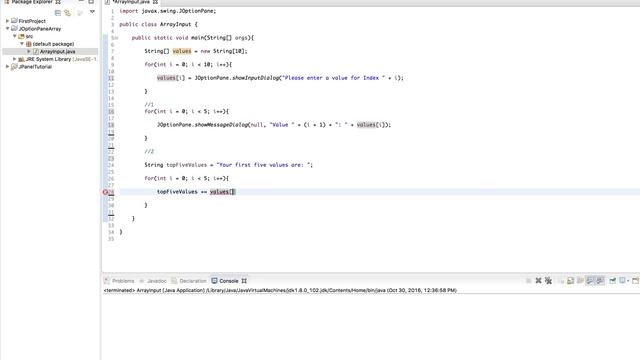Remove launch with single X icon
Viewport: 640px width, 360px height.
(x=538, y=280)
